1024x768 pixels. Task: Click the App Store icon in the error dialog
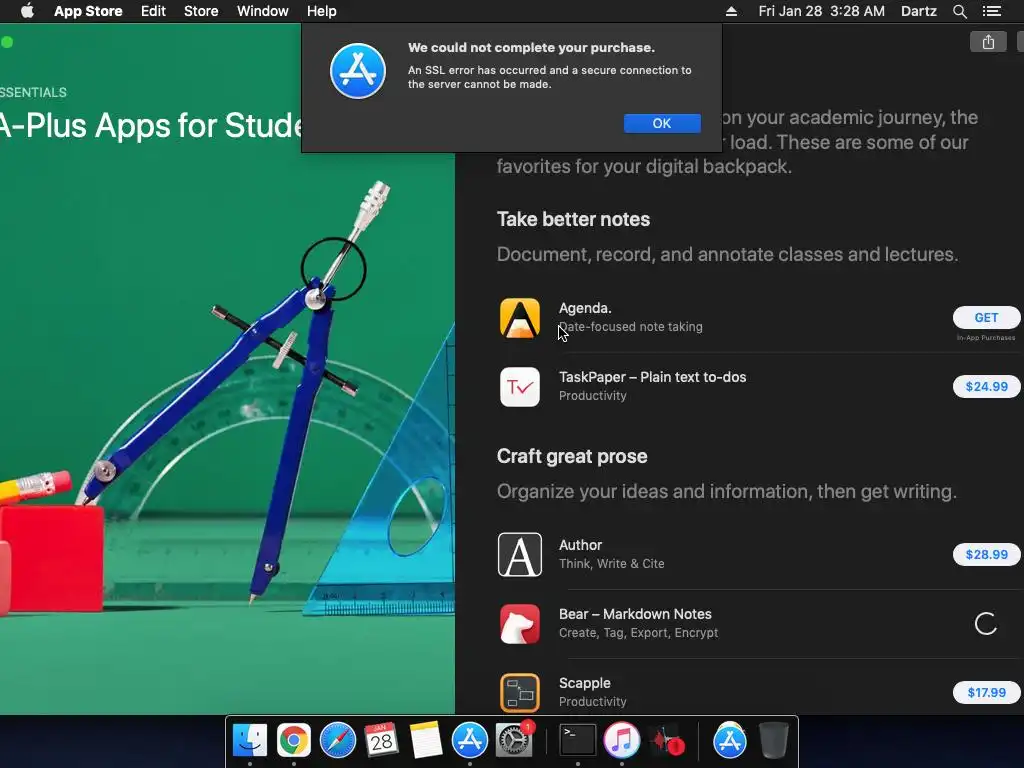point(357,71)
